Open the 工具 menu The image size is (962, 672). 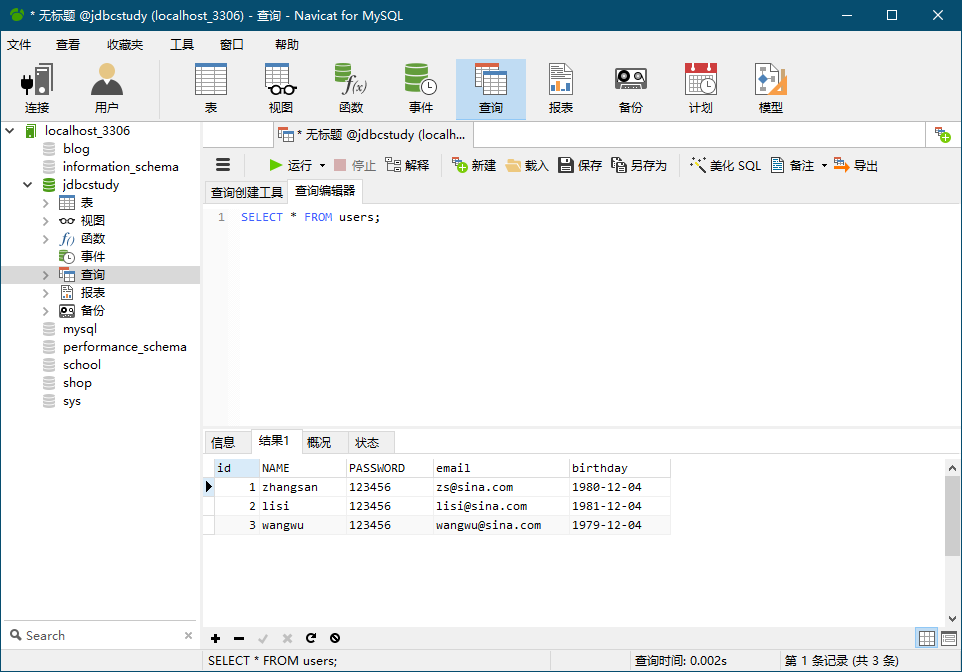[182, 45]
